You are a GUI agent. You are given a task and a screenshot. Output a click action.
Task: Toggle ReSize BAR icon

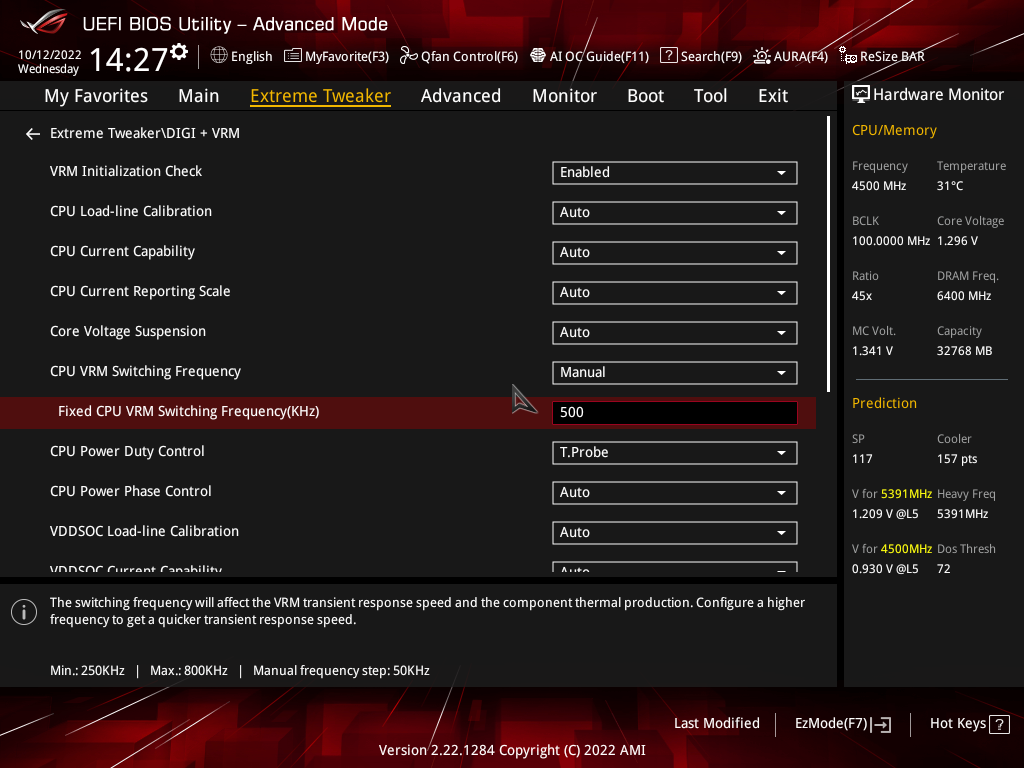click(x=848, y=56)
